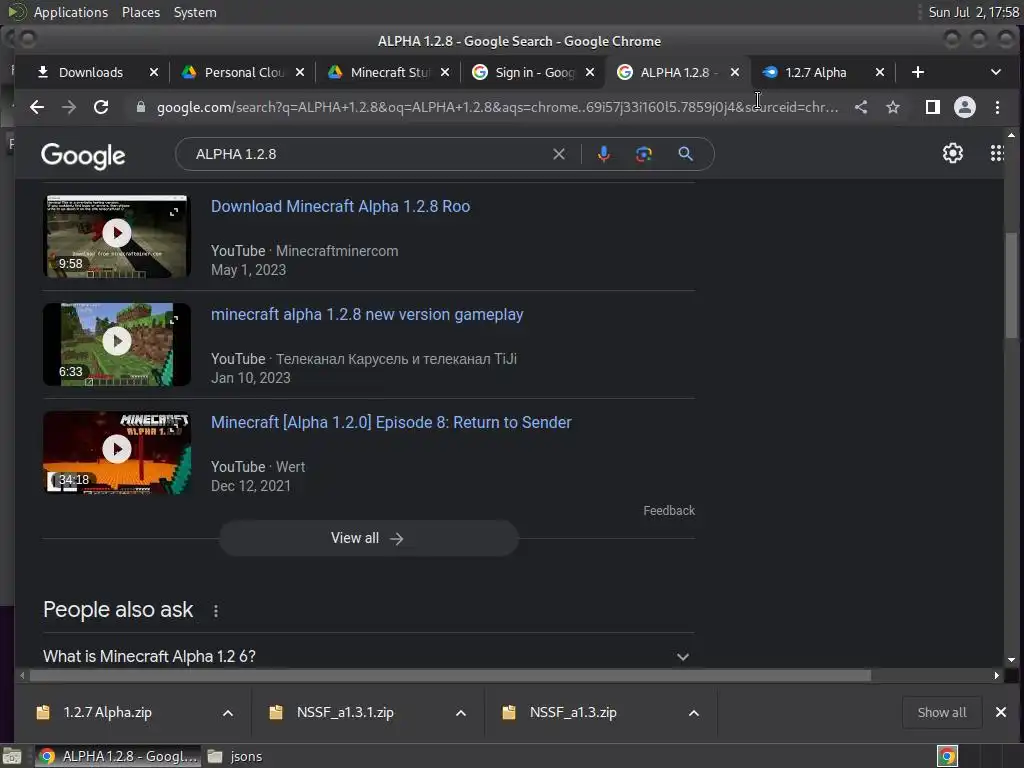1024x768 pixels.
Task: Open the side panel icon
Action: tap(933, 107)
